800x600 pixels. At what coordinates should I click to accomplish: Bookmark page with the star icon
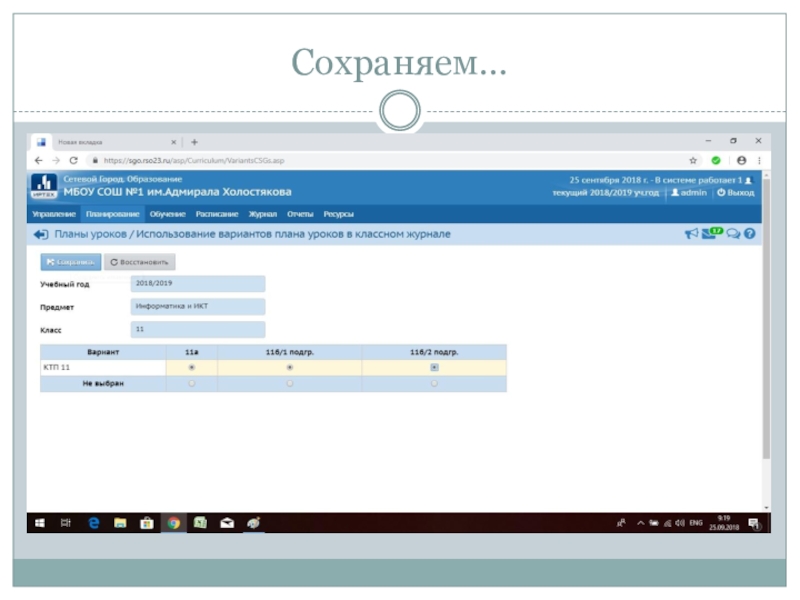pyautogui.click(x=692, y=160)
